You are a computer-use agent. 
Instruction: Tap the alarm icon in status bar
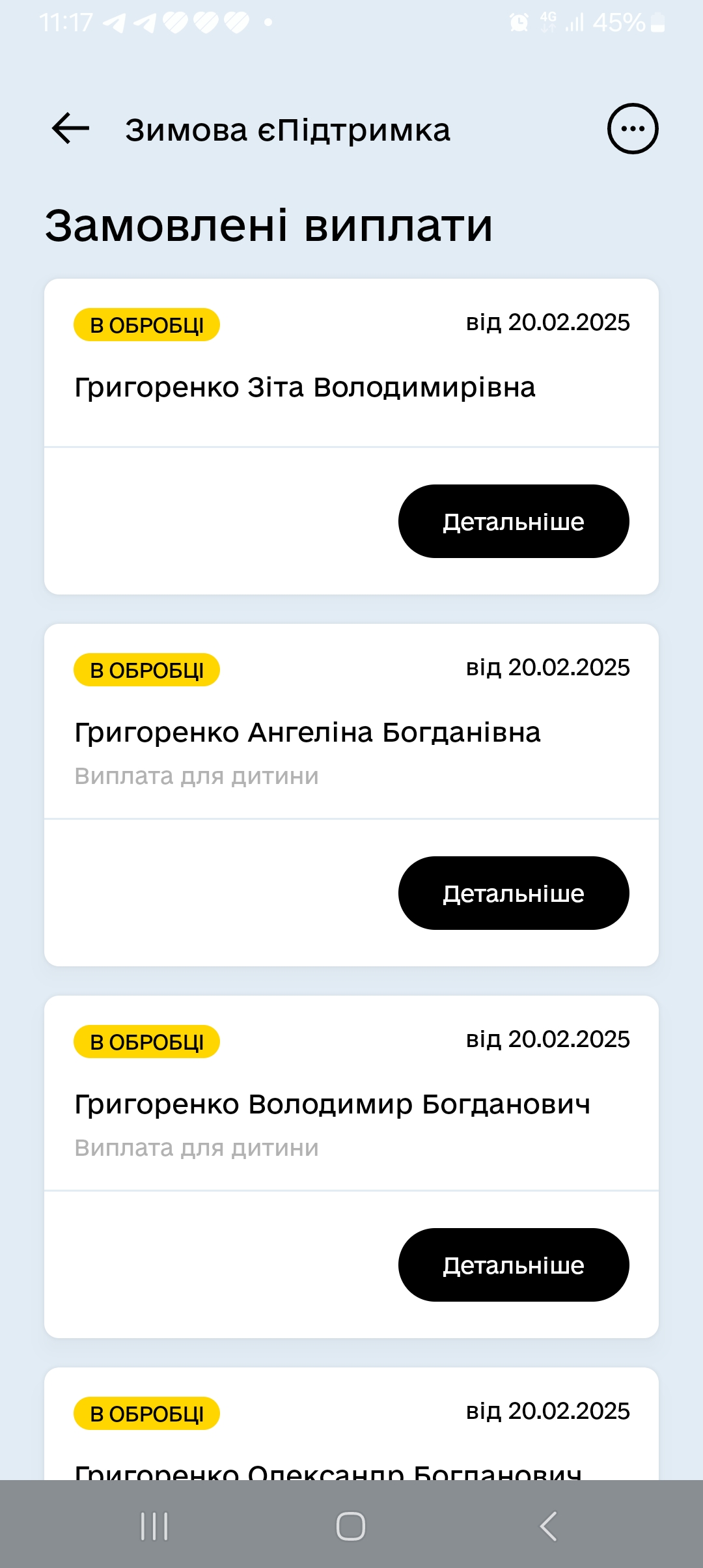tap(519, 23)
